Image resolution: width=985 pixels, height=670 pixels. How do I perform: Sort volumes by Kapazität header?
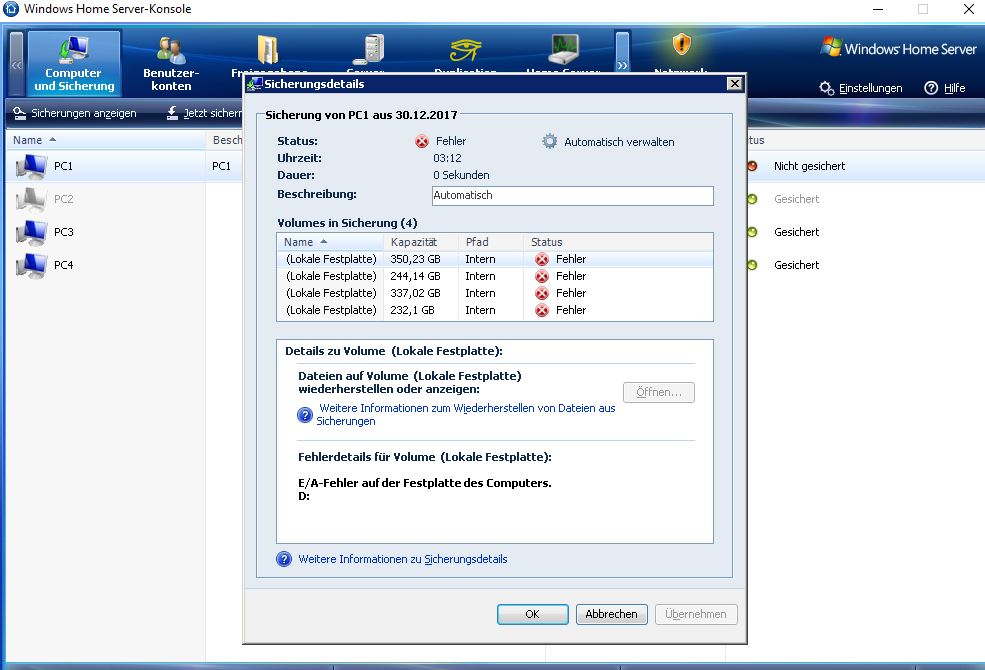point(421,242)
